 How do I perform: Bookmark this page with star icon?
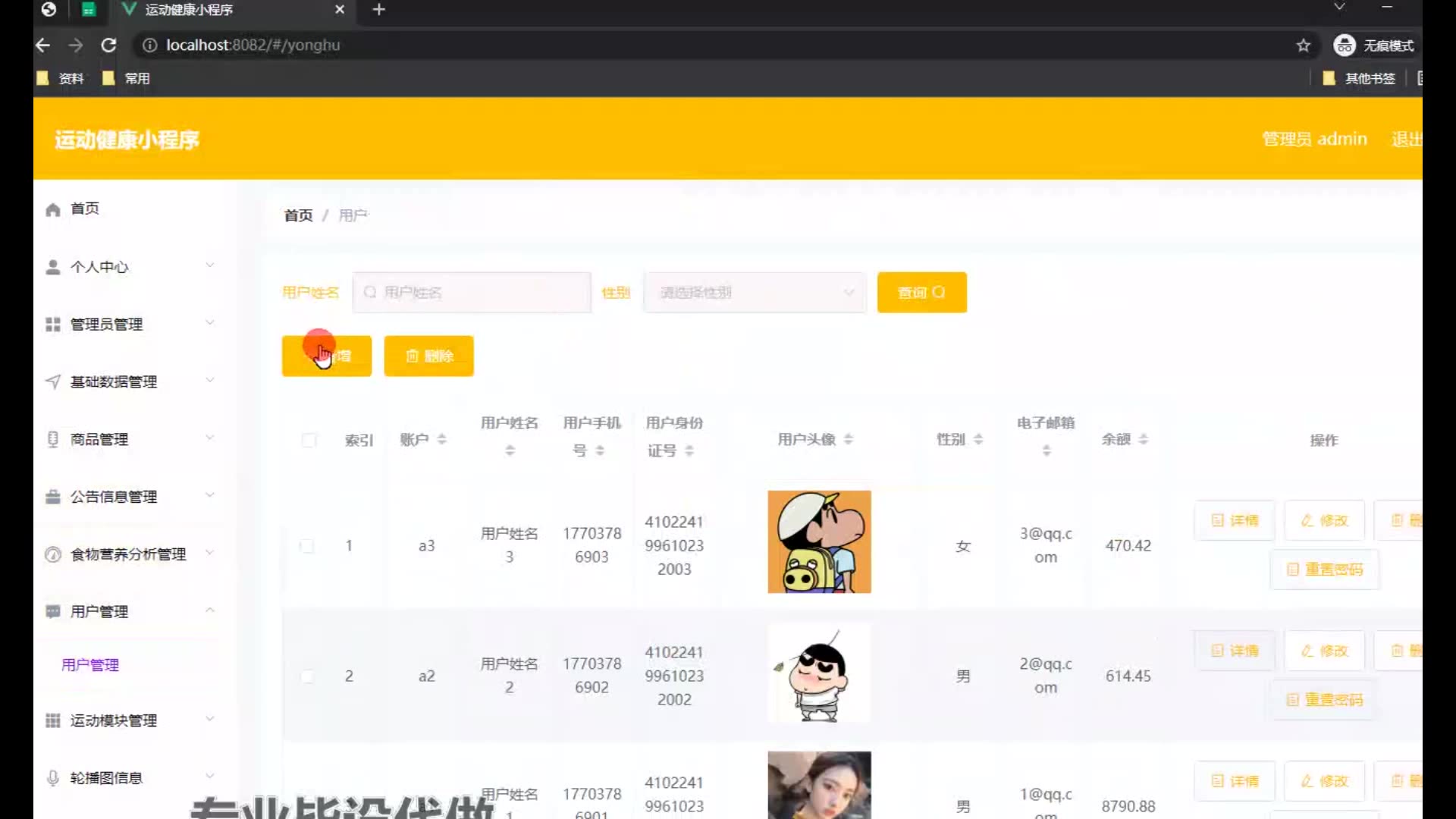point(1303,45)
